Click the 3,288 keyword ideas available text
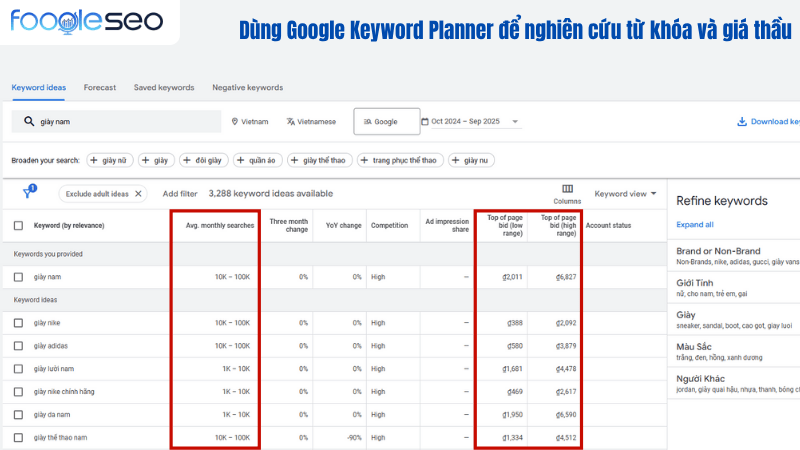The image size is (800, 450). 270,194
